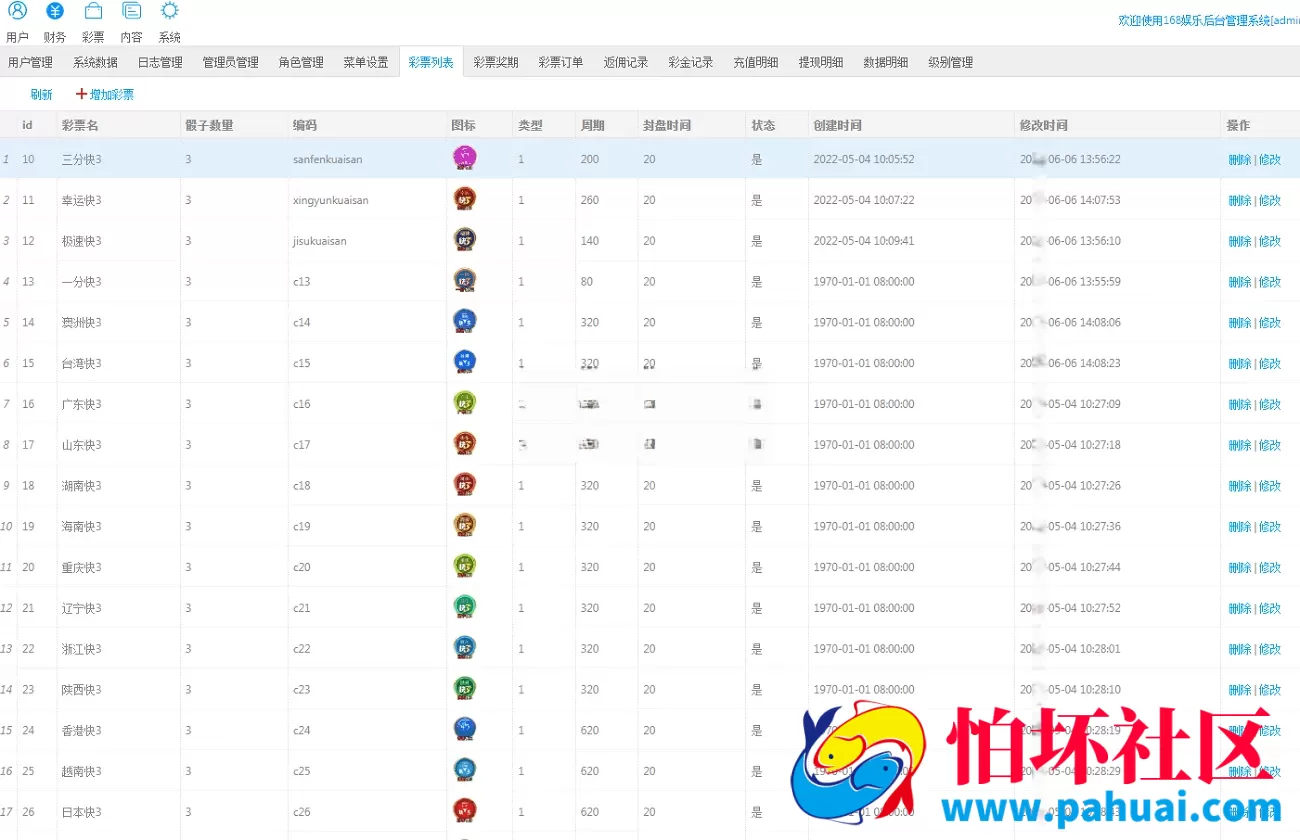Click the 澳洲快3 blue lottery icon

coord(464,321)
